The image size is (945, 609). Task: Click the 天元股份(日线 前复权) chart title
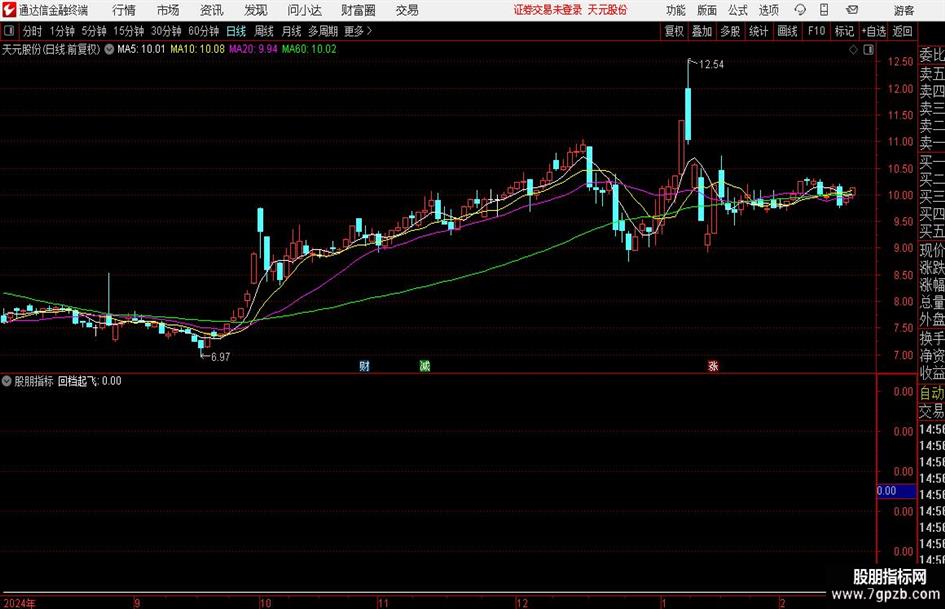click(51, 49)
